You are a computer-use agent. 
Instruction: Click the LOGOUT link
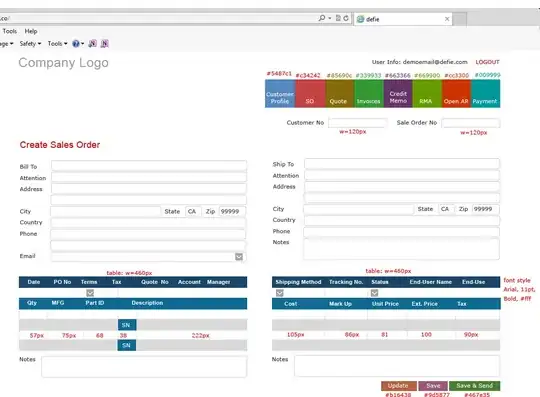point(487,62)
